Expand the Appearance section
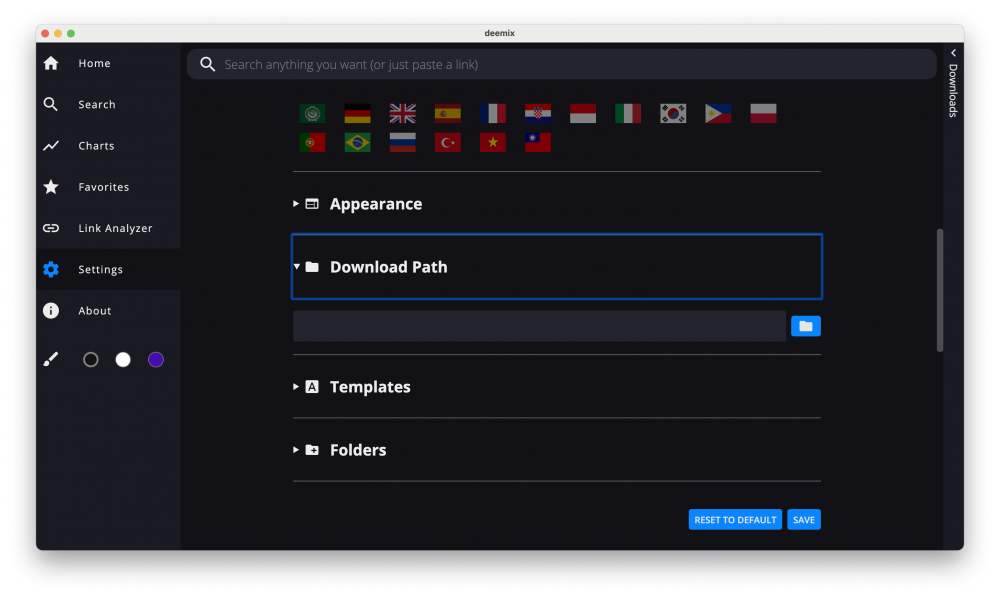The image size is (1000, 598). [375, 204]
